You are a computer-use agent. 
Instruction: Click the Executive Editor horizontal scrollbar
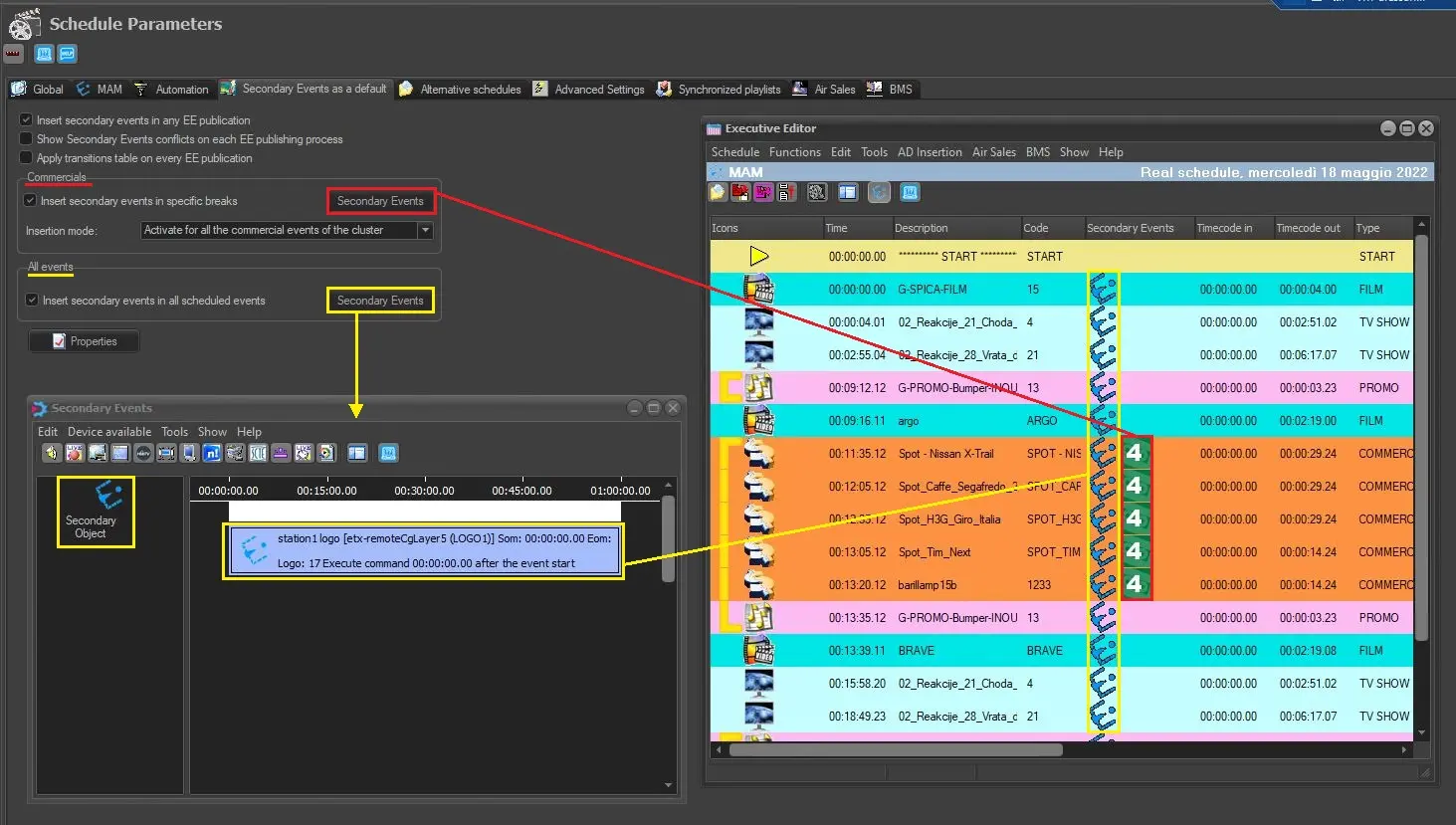[x=896, y=749]
